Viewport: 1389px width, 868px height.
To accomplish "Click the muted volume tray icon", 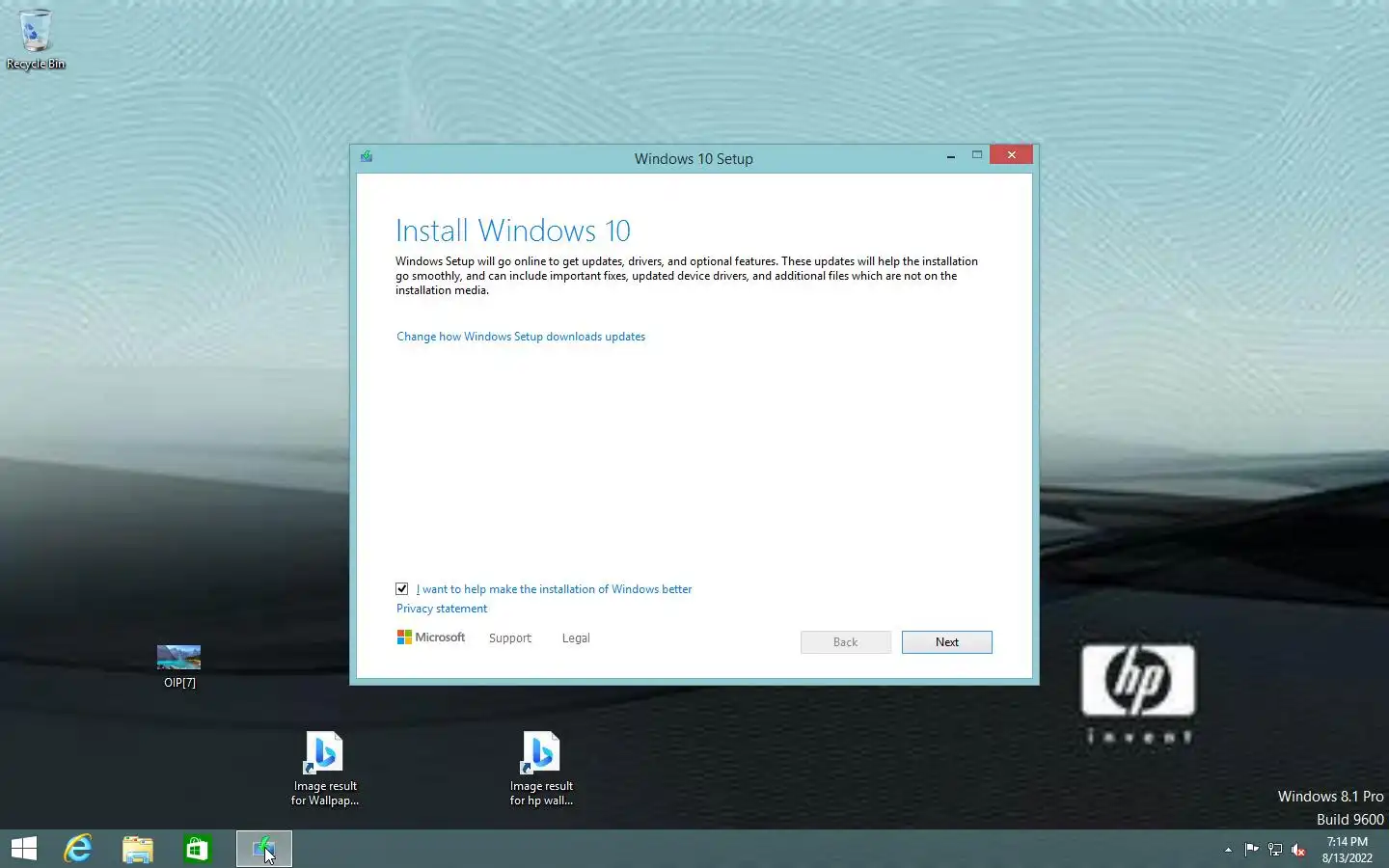I will [x=1298, y=850].
